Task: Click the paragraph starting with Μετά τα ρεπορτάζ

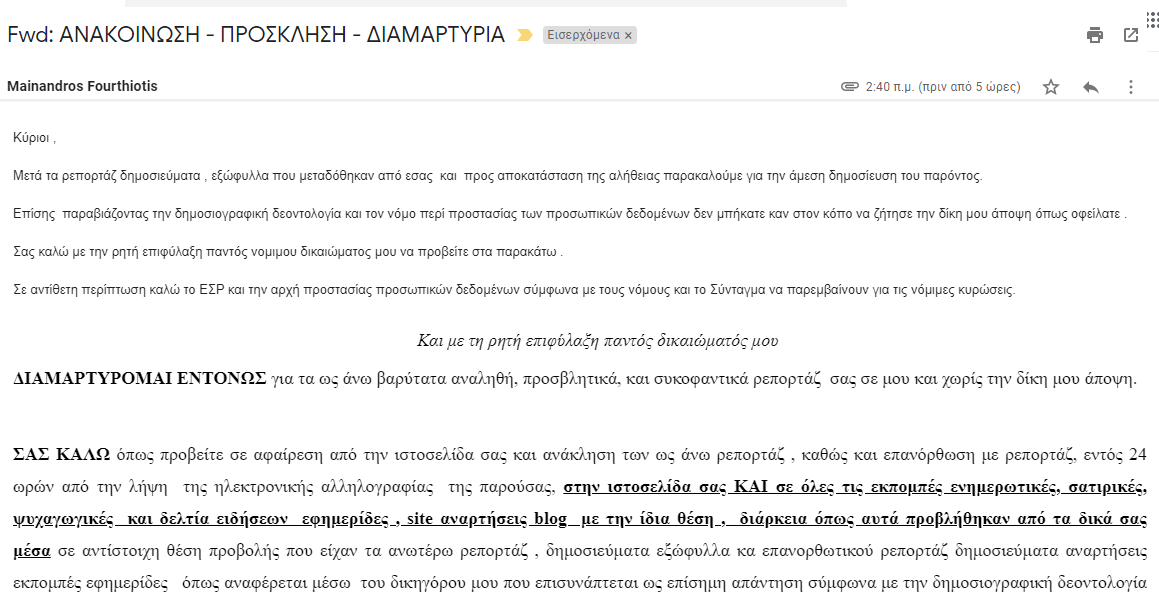Action: pyautogui.click(x=498, y=176)
